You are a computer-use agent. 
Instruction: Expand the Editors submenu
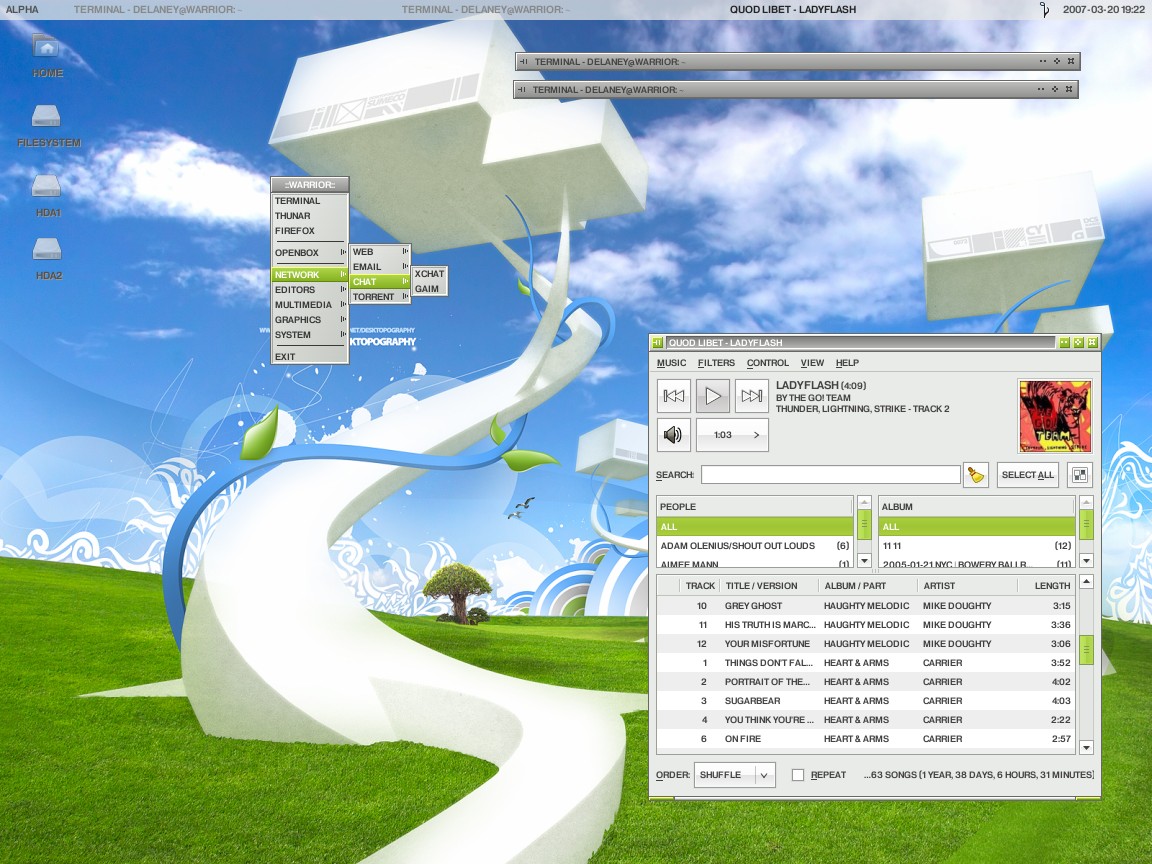point(309,289)
